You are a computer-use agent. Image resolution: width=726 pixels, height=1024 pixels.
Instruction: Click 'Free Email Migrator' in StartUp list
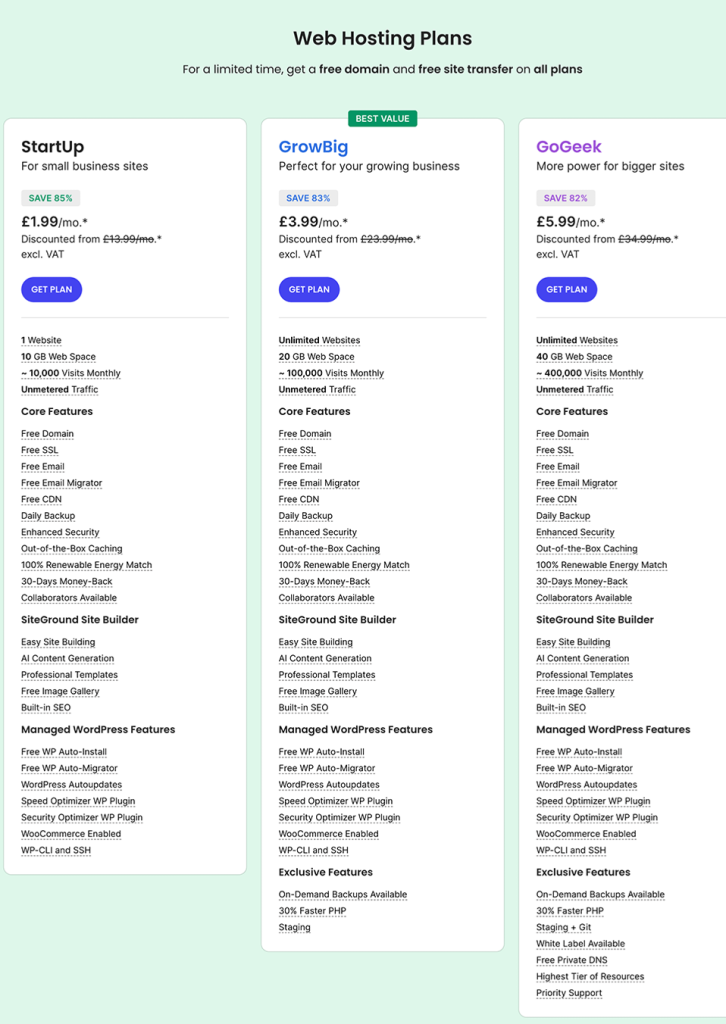pyautogui.click(x=61, y=483)
